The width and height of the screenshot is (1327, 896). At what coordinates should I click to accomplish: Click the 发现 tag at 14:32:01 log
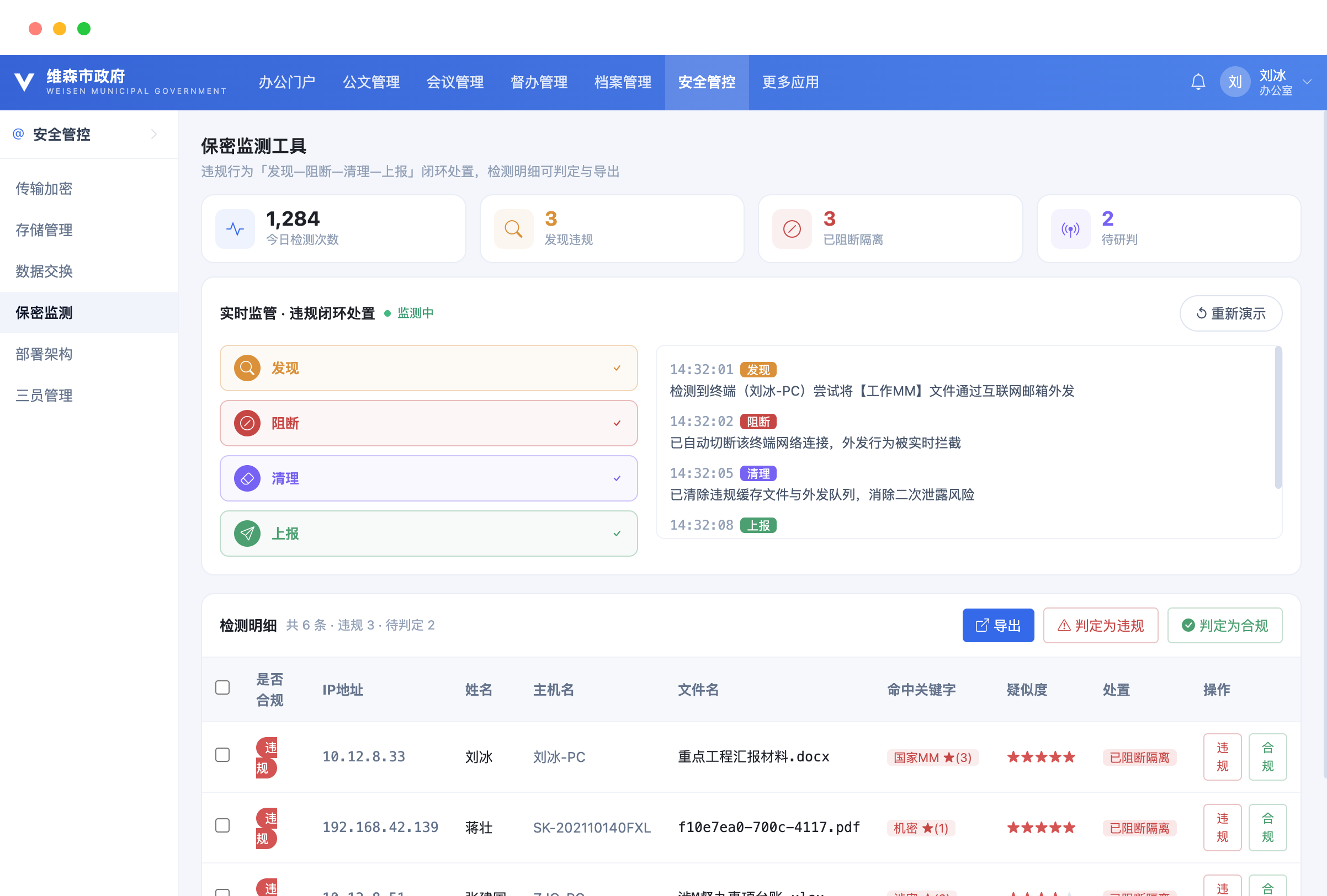(758, 370)
